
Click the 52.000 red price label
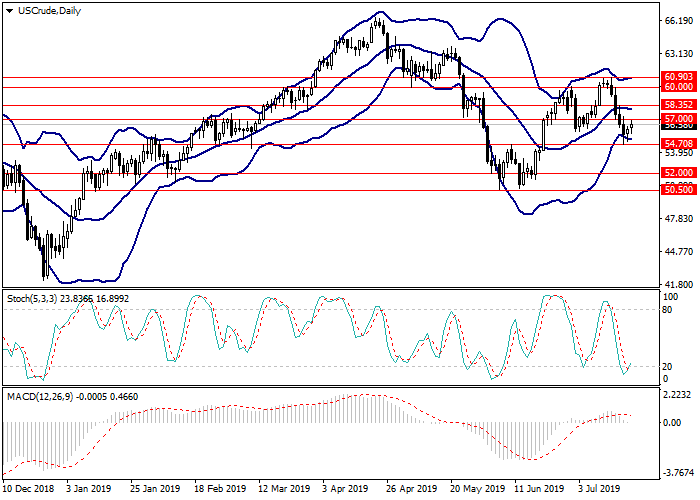click(x=677, y=173)
